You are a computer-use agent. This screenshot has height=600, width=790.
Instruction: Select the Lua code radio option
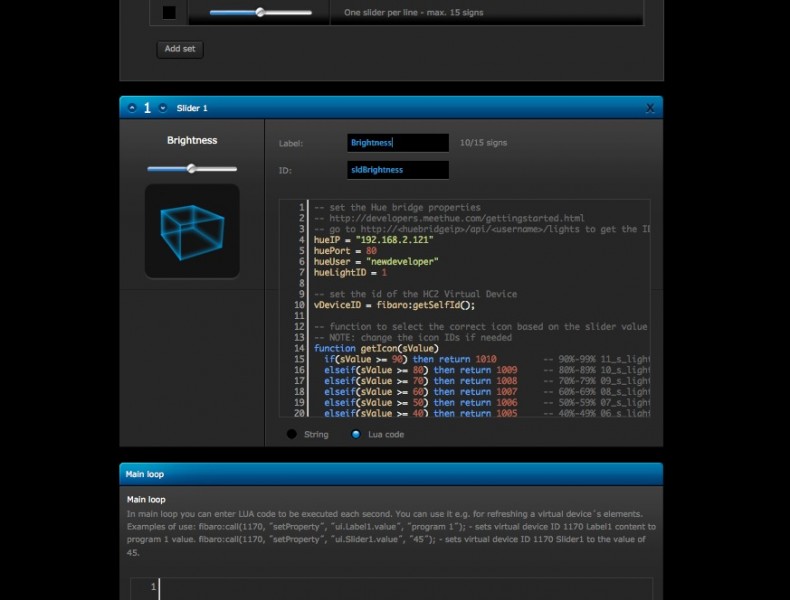click(356, 435)
